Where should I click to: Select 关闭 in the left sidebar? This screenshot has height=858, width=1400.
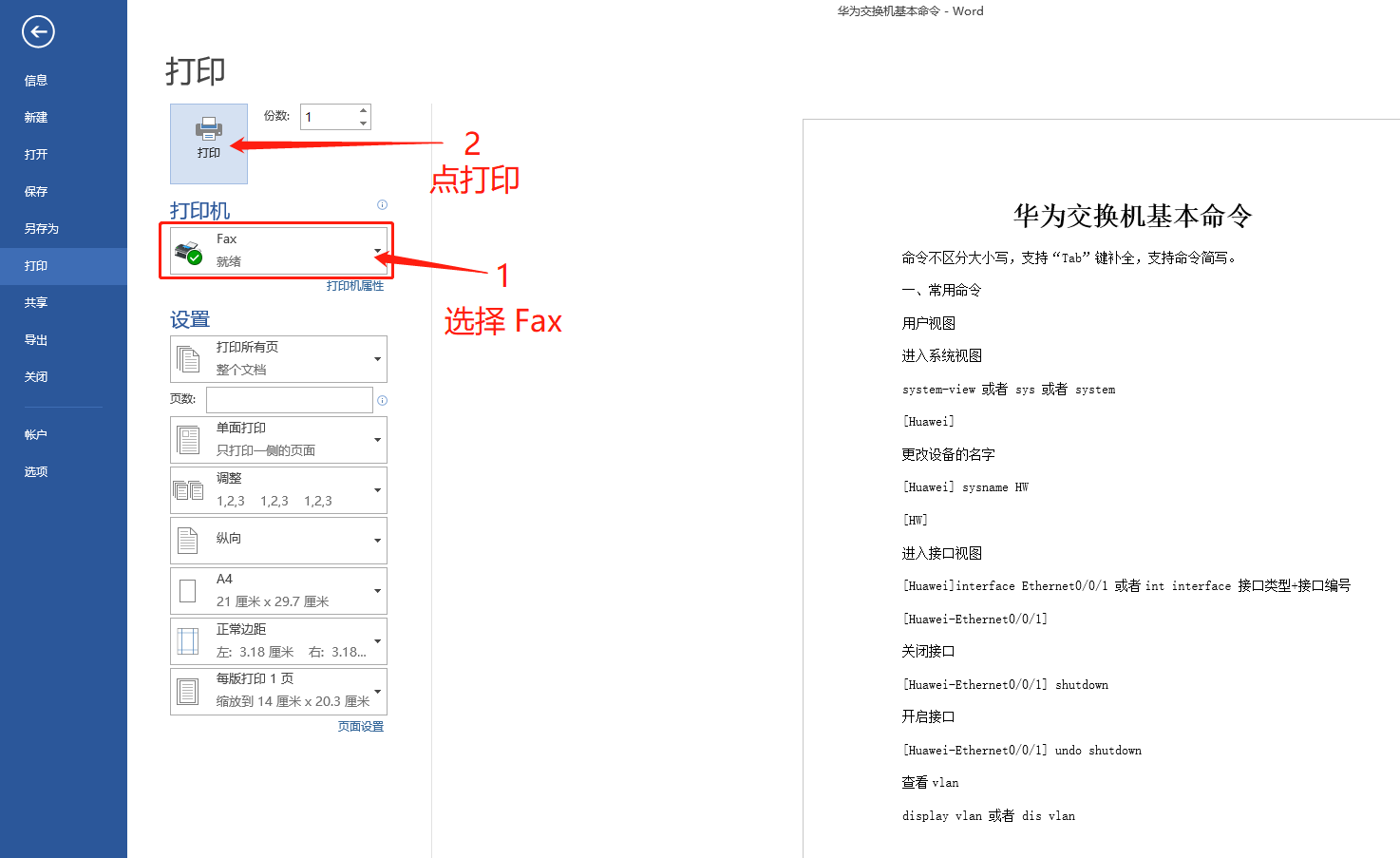pyautogui.click(x=35, y=376)
